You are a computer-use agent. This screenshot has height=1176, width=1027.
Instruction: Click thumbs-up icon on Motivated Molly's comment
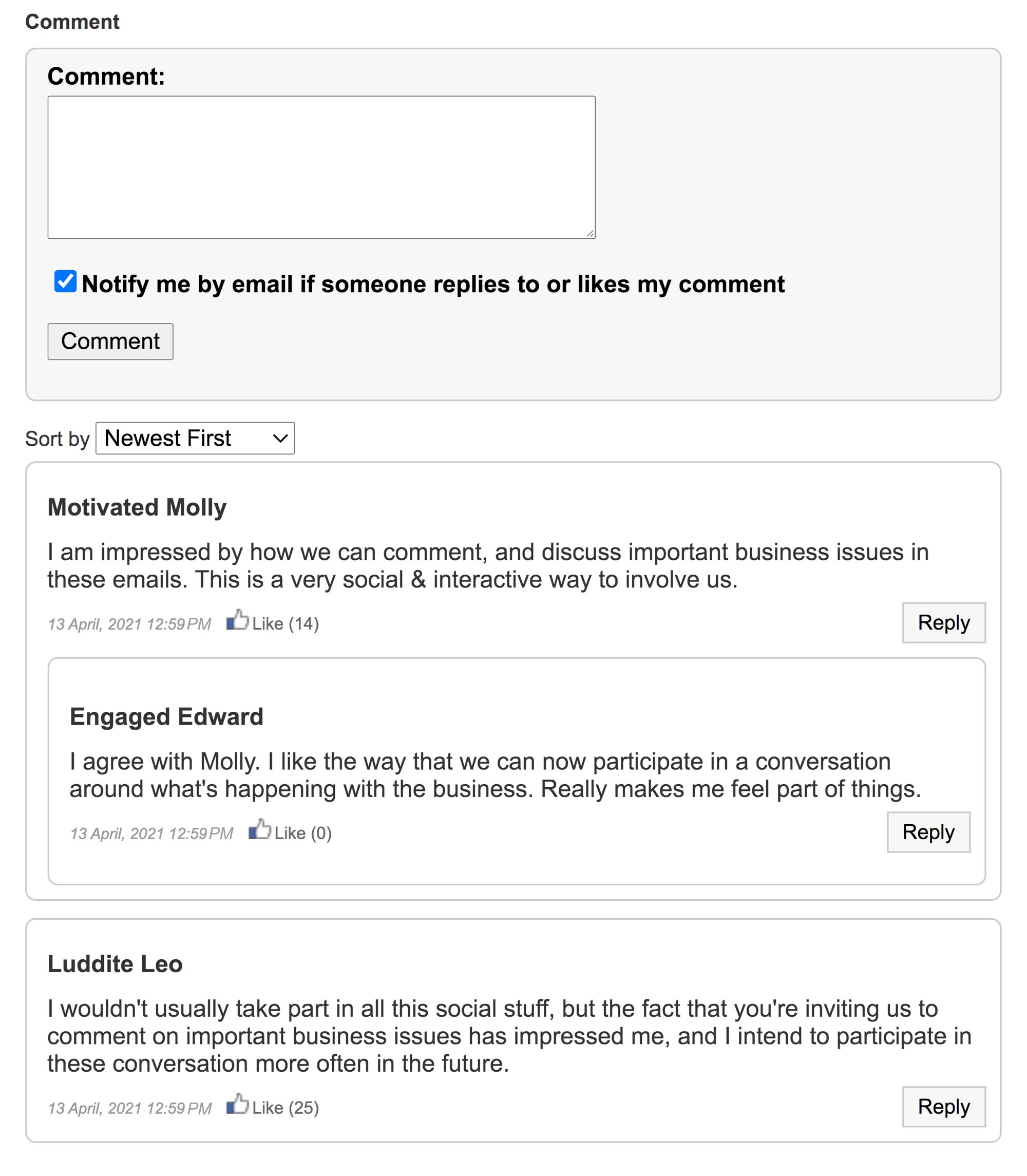coord(237,621)
